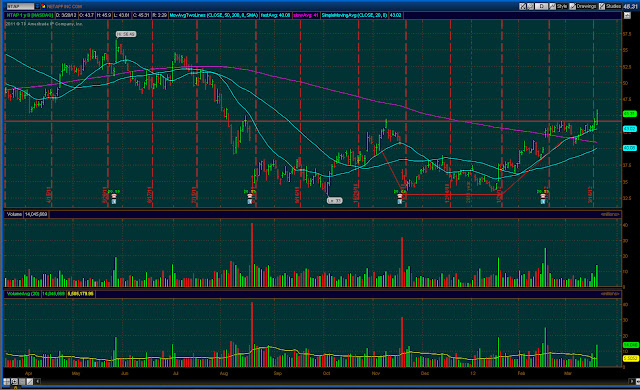Open the Drawings menu
Viewport: 640px width, 390px height.
tap(586, 6)
